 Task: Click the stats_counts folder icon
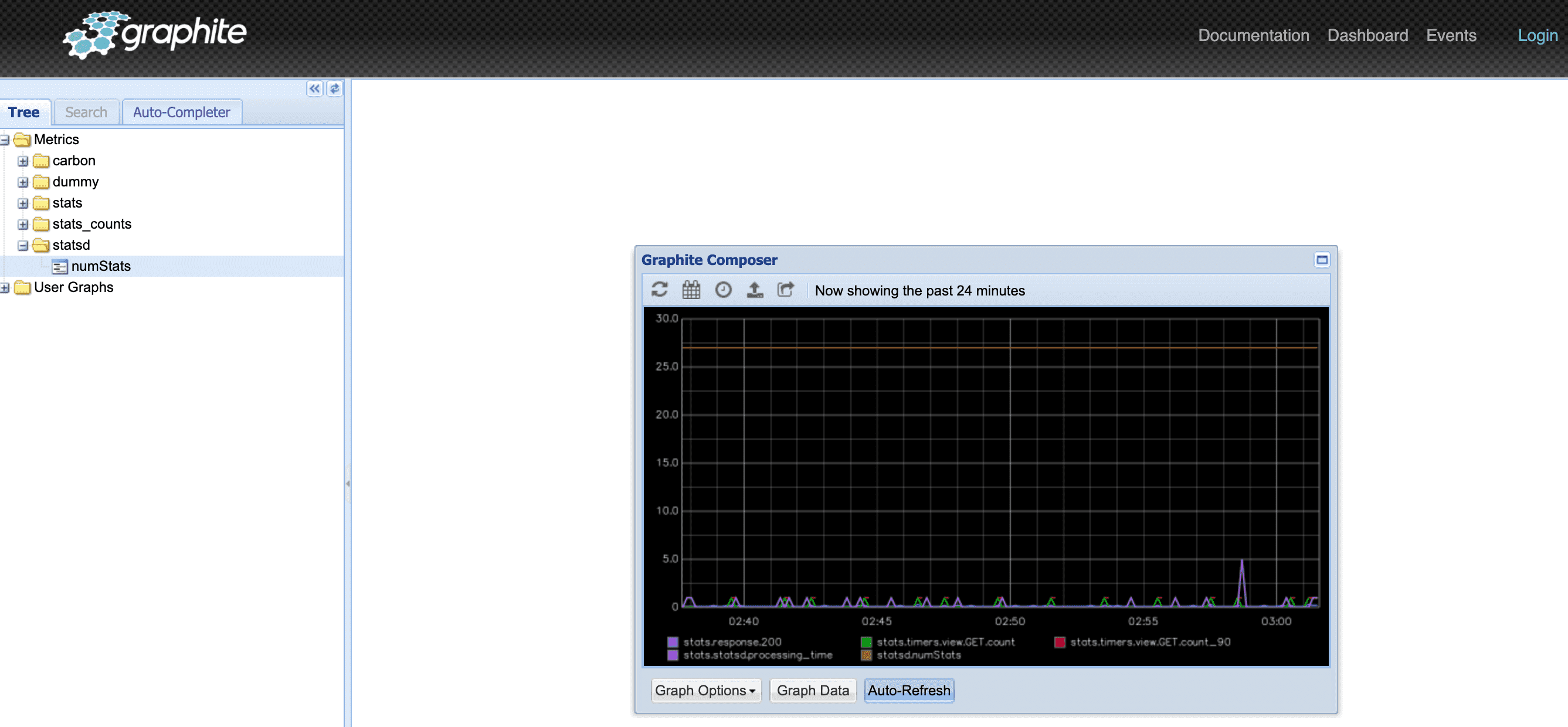tap(41, 225)
